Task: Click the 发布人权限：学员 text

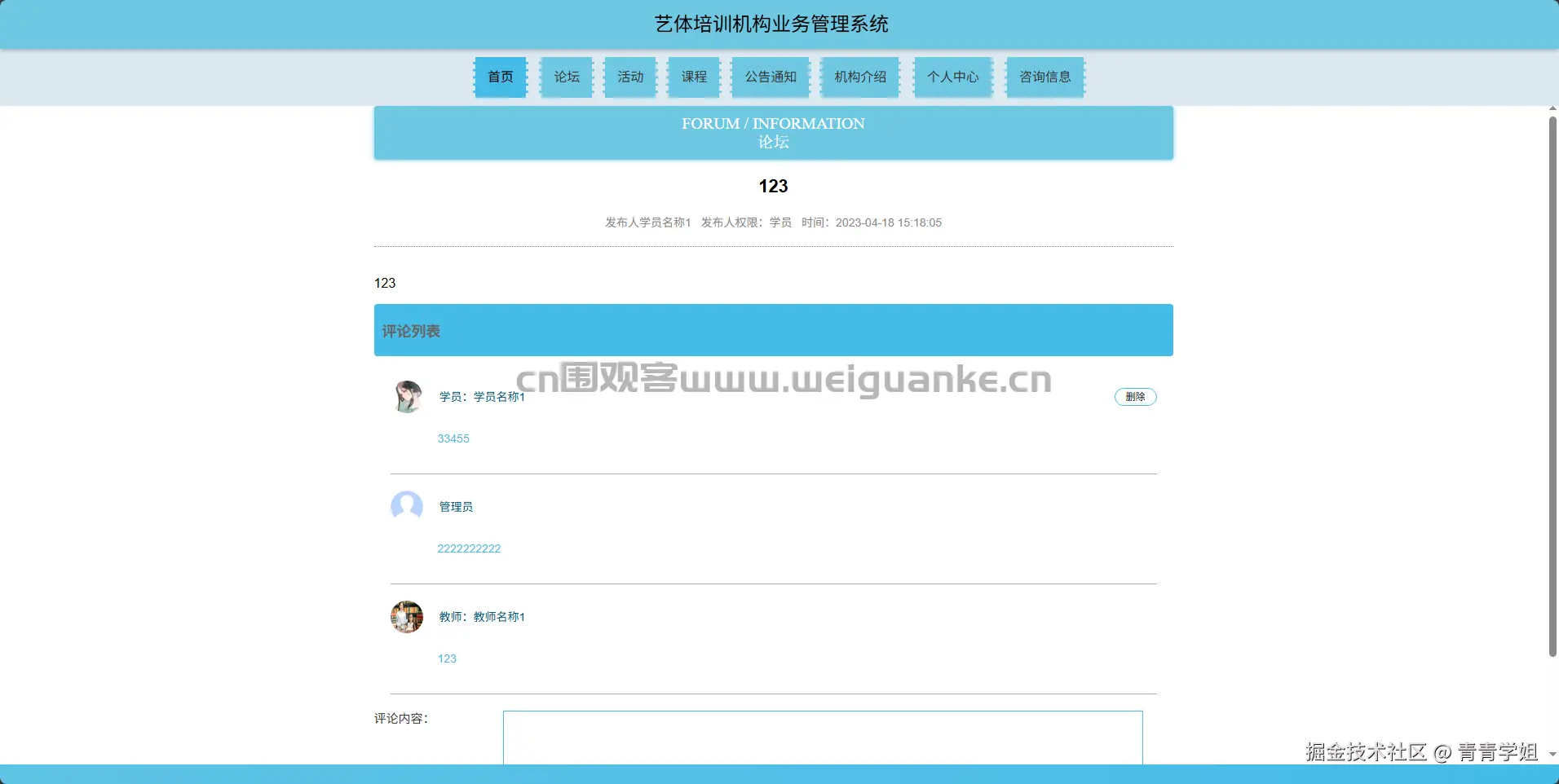Action: [x=746, y=222]
